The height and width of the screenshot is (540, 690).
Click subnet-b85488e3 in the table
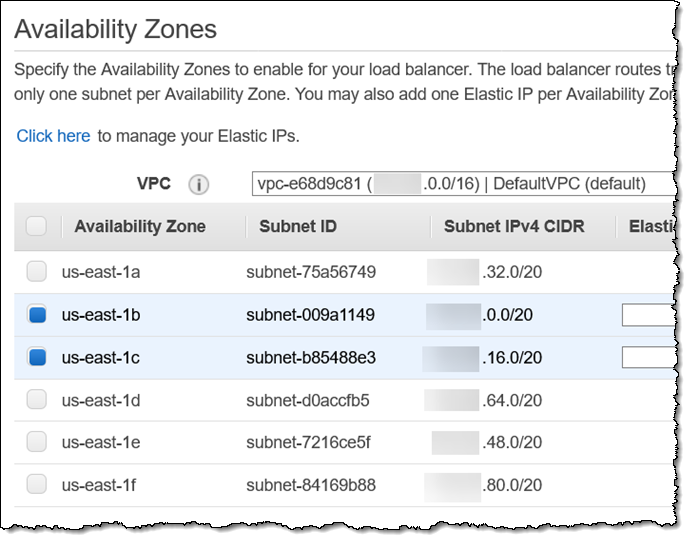310,357
